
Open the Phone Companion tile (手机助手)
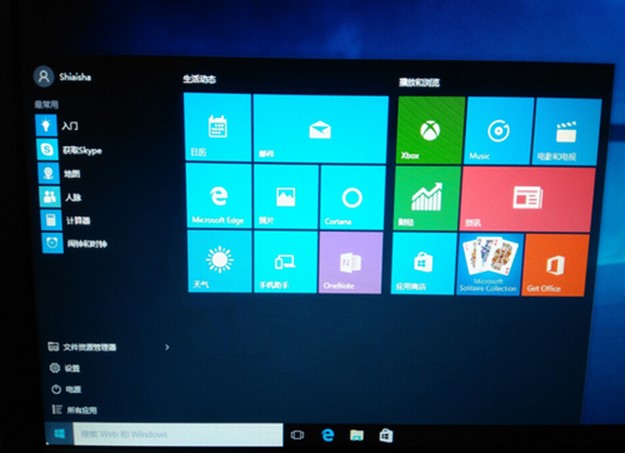point(286,262)
